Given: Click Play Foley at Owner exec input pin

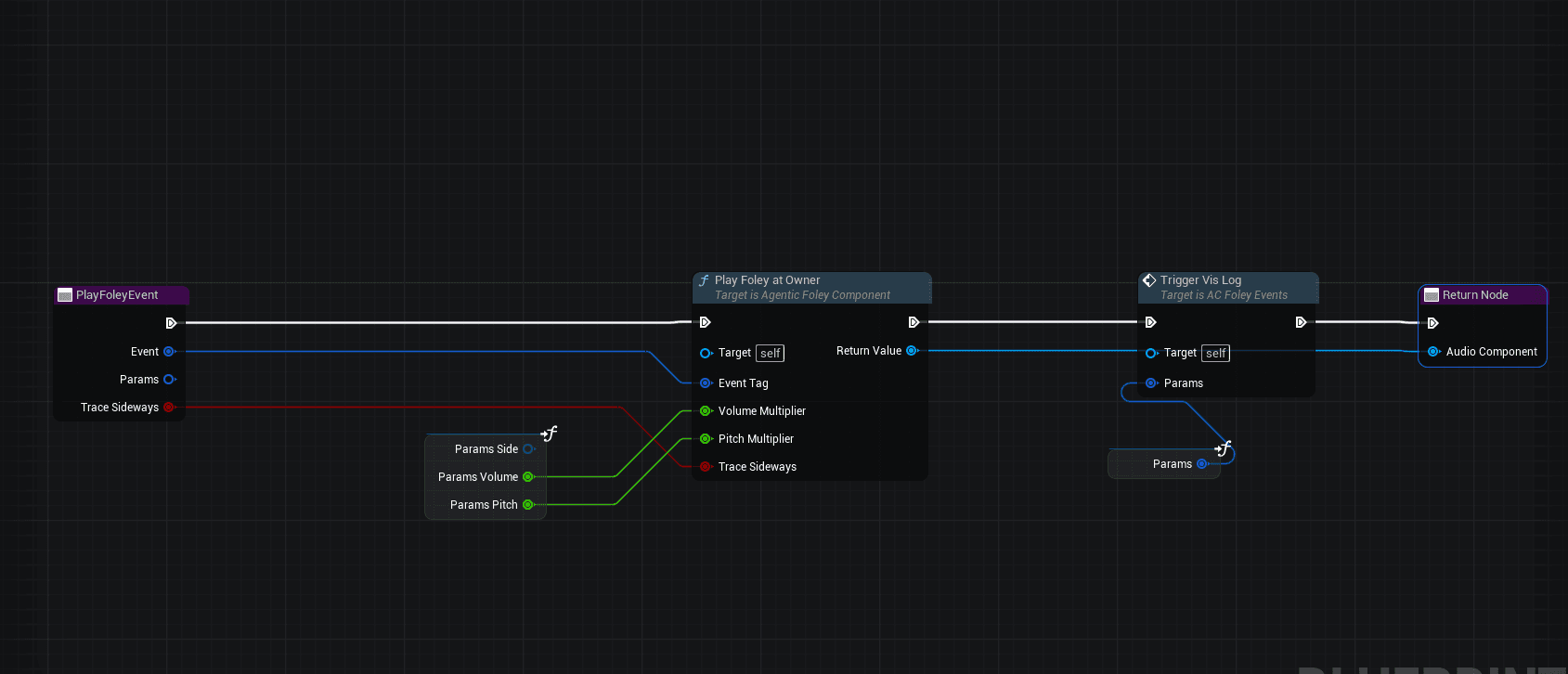Looking at the screenshot, I should [705, 322].
